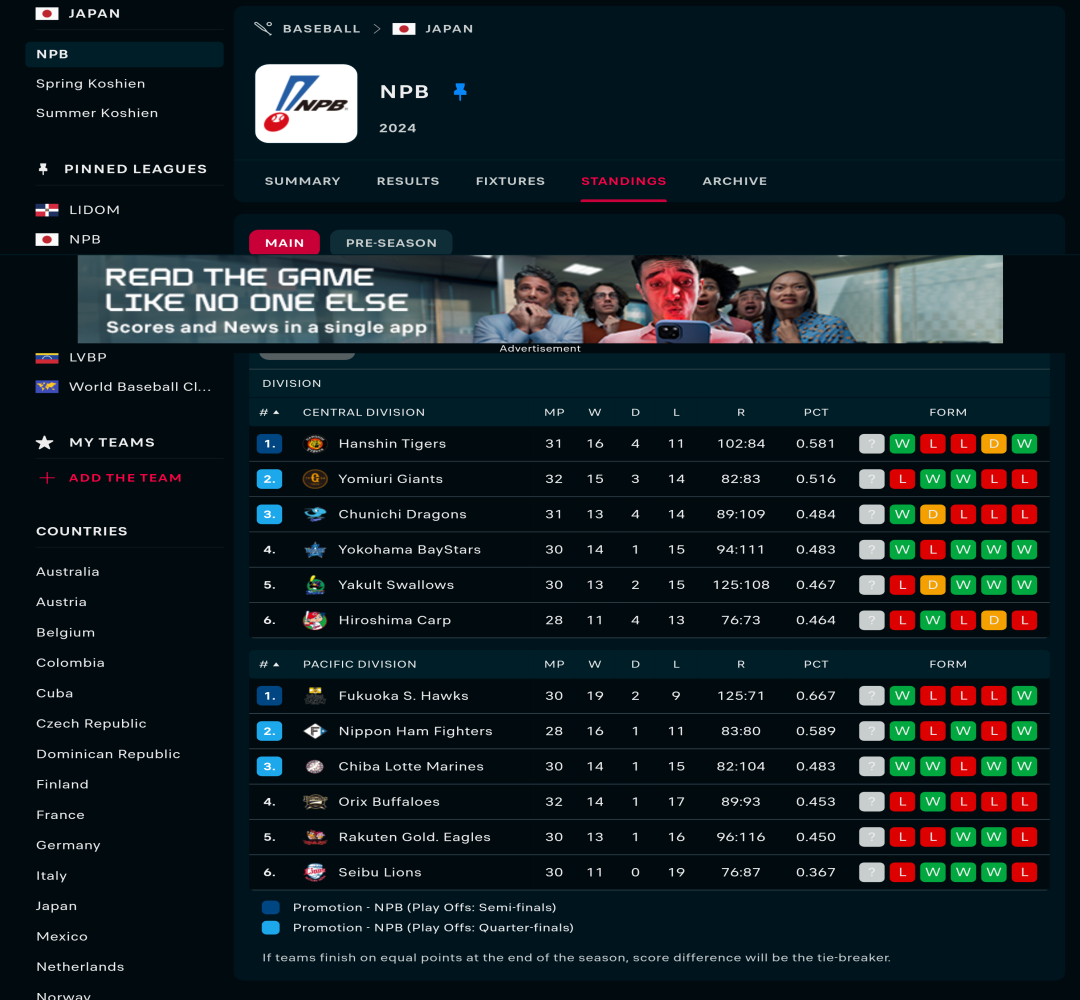Click Yokohama BayStars team logo
This screenshot has width=1080, height=1000.
coord(315,550)
